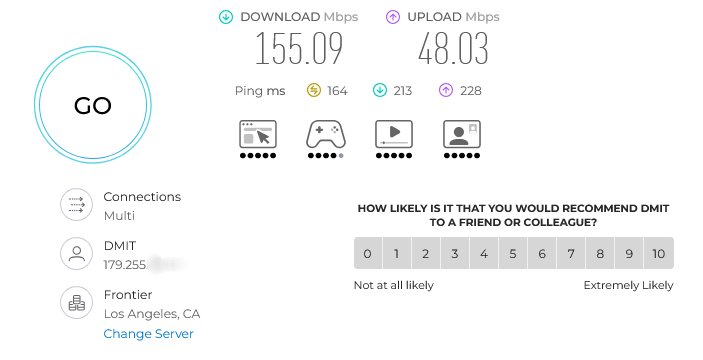The image size is (703, 360).
Task: Click the DMIT user profile icon
Action: 77,253
